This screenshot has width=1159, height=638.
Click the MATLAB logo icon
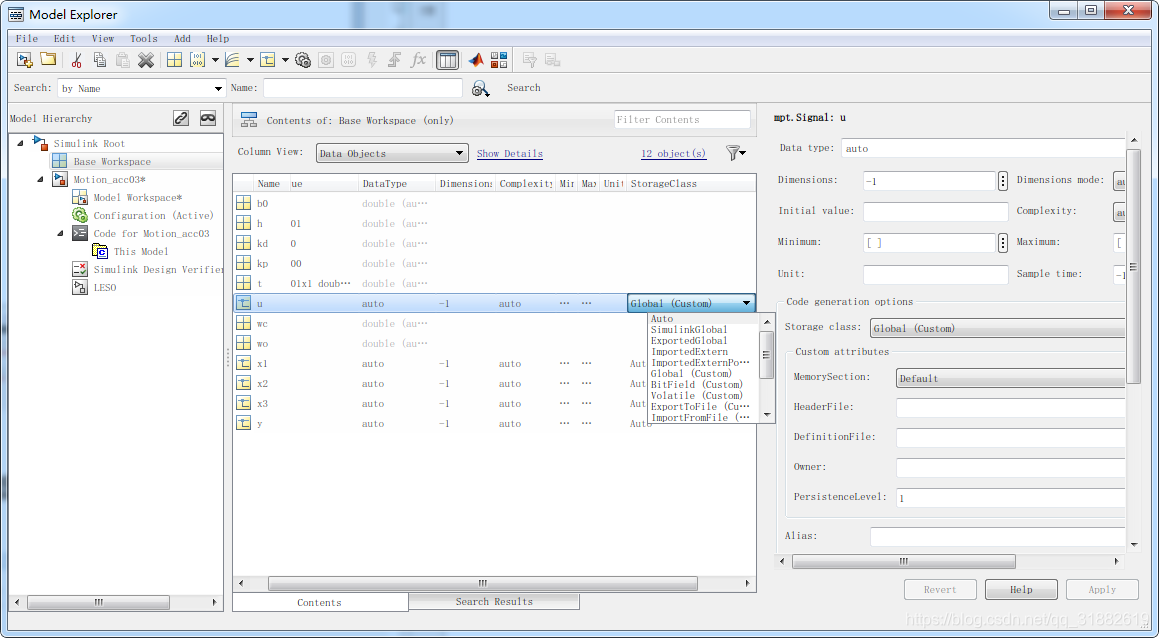476,60
